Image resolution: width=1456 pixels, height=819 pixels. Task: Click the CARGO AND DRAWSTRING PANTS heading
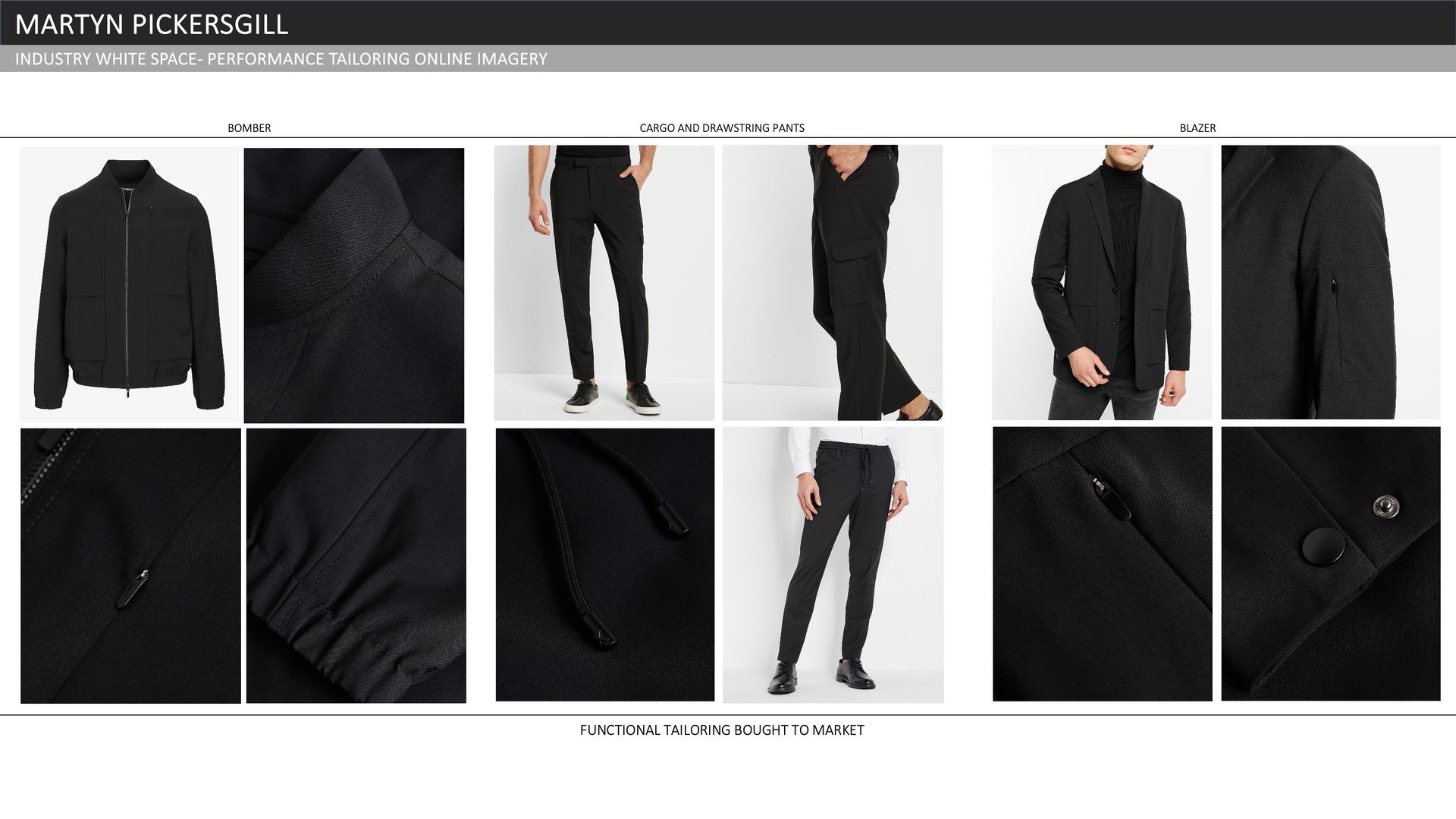coord(721,128)
